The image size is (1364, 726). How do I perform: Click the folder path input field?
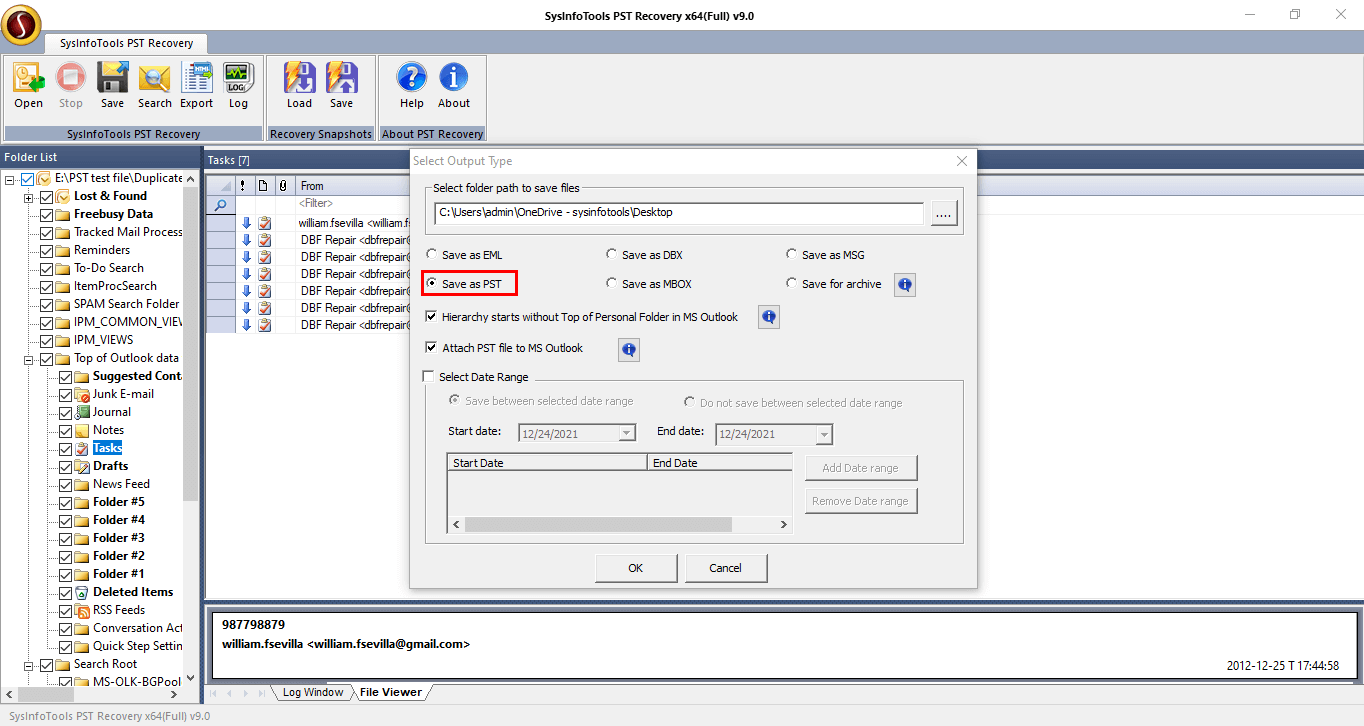click(x=678, y=213)
